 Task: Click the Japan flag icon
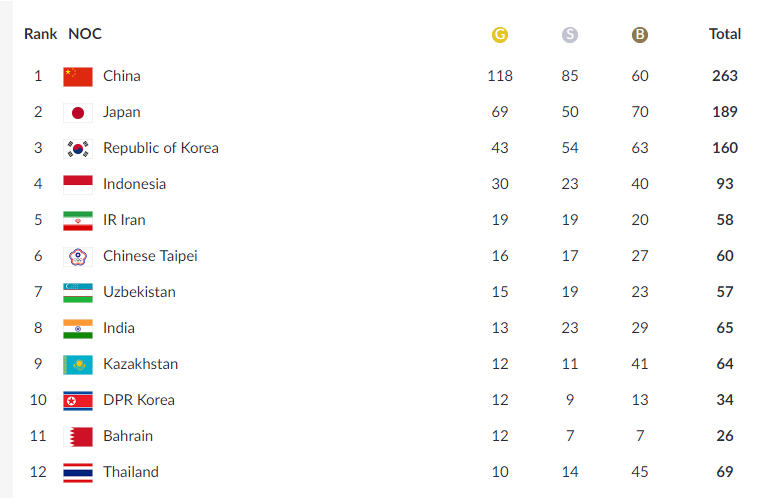click(x=78, y=113)
